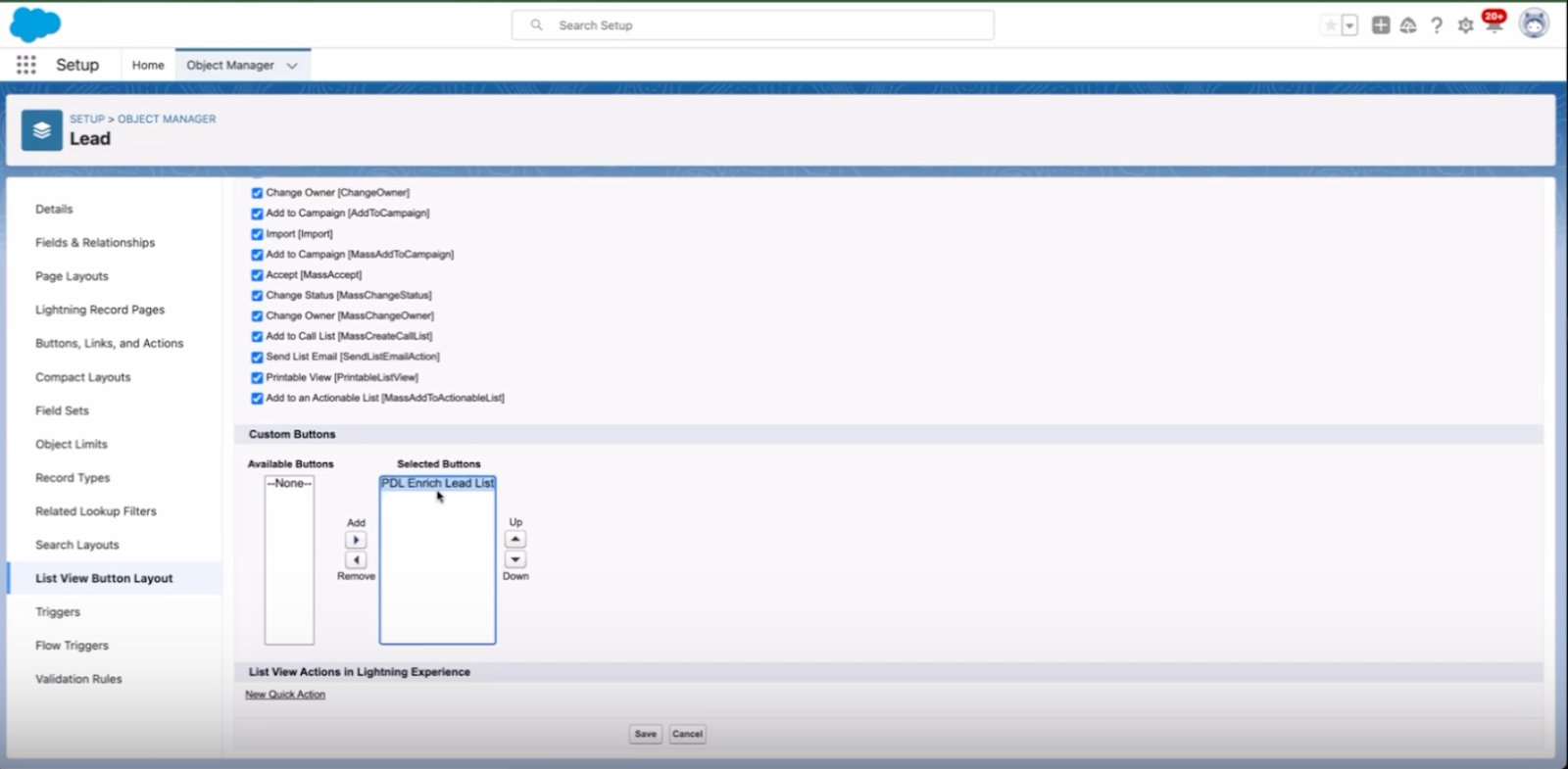Click the Salesforce cloud logo
This screenshot has width=1568, height=769.
click(34, 24)
